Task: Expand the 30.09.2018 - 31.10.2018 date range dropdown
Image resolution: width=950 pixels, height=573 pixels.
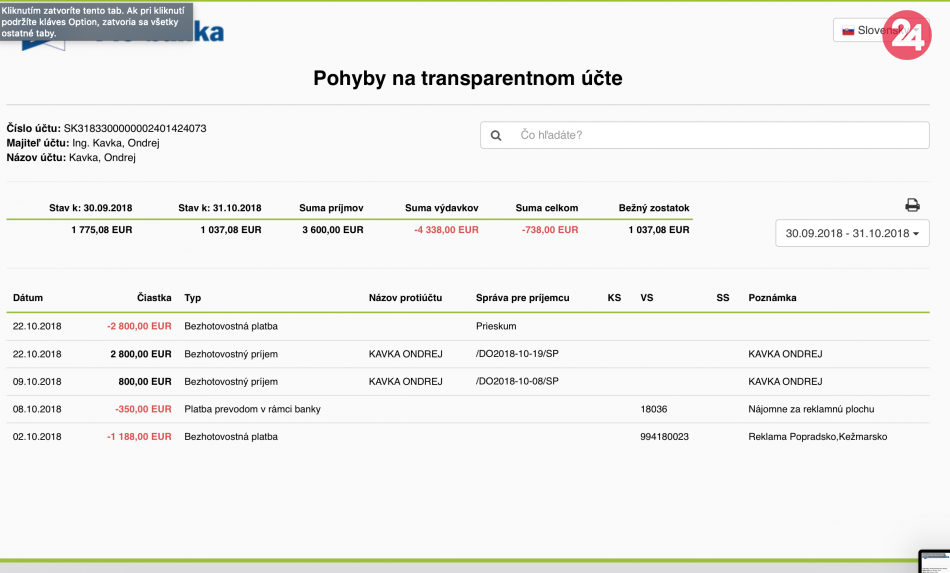Action: [x=852, y=233]
